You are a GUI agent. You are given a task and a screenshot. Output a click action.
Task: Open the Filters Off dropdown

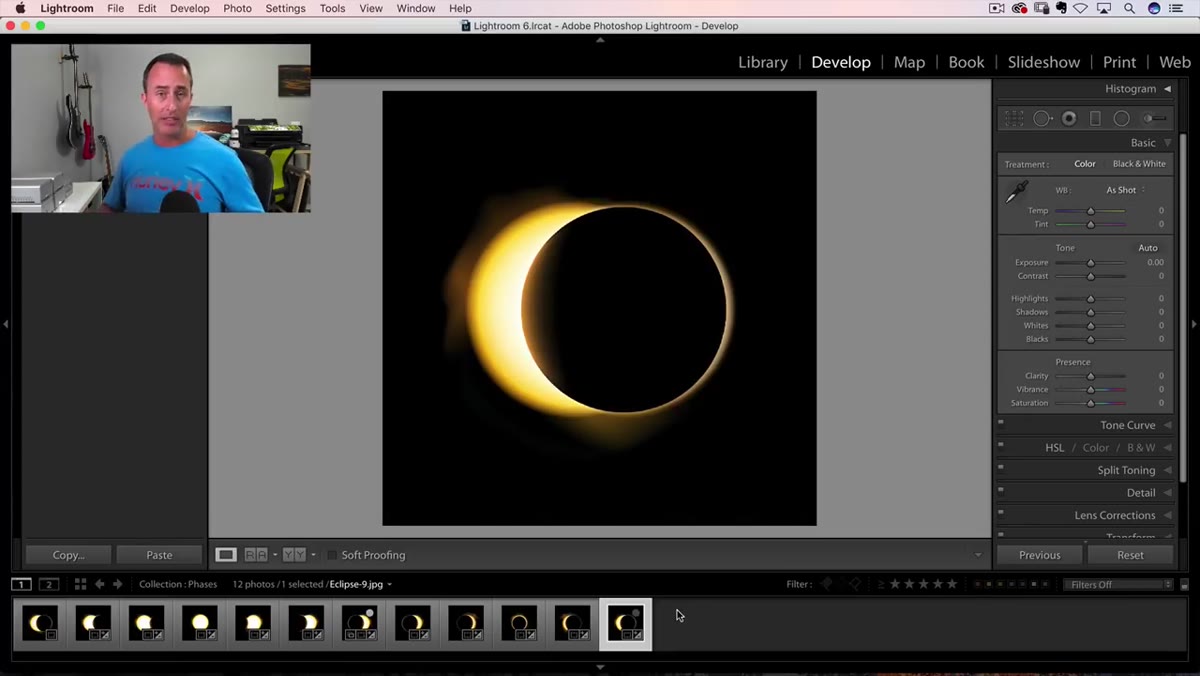1118,585
